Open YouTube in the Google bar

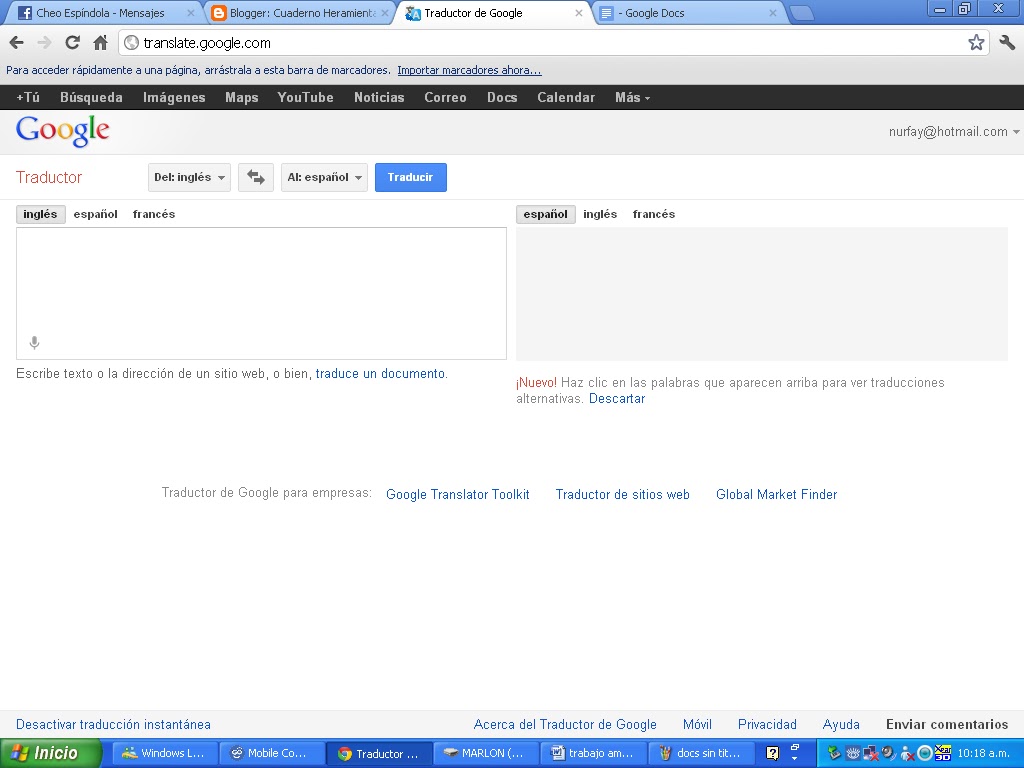[x=306, y=97]
